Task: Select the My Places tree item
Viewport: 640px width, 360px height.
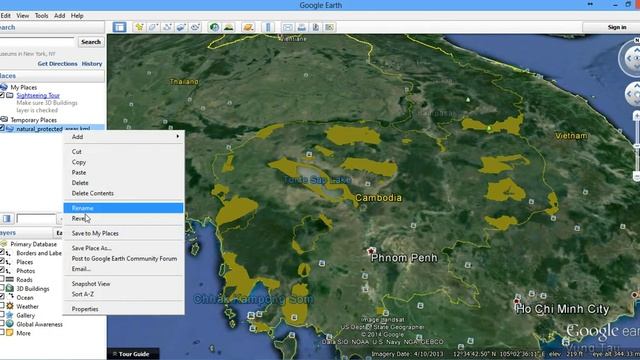Action: [24, 87]
